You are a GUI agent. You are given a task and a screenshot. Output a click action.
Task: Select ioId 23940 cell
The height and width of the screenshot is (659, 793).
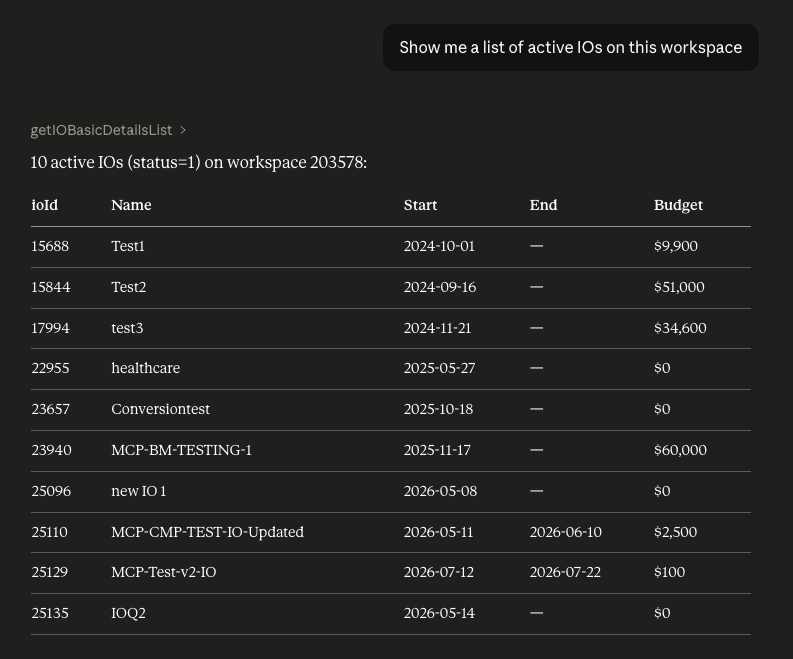coord(51,450)
